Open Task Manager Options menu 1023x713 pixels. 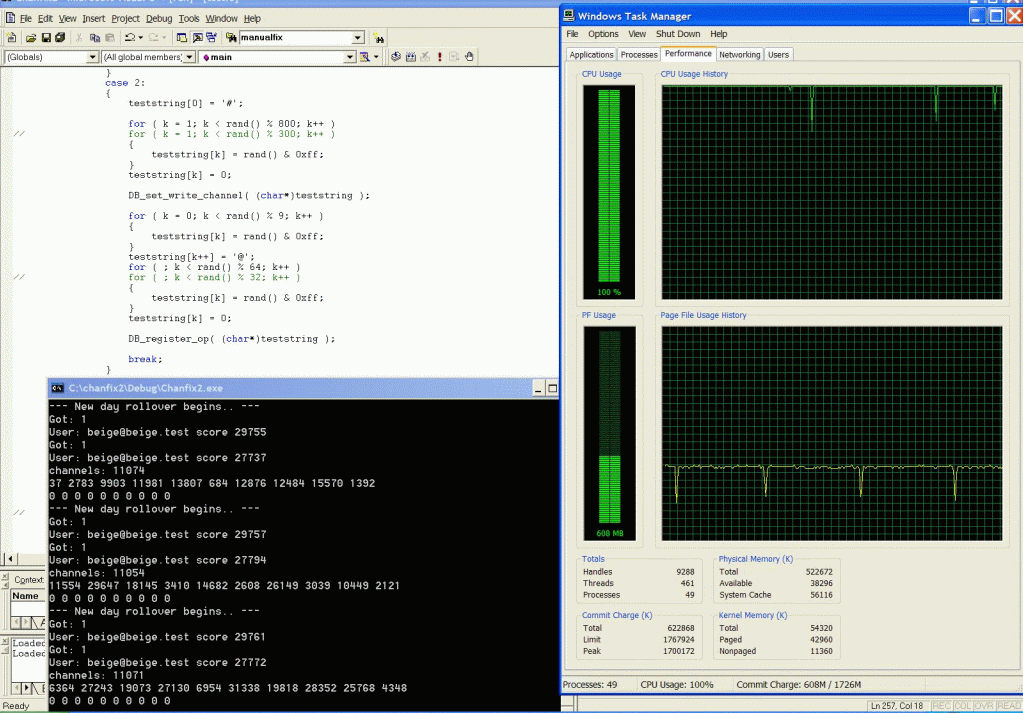603,34
